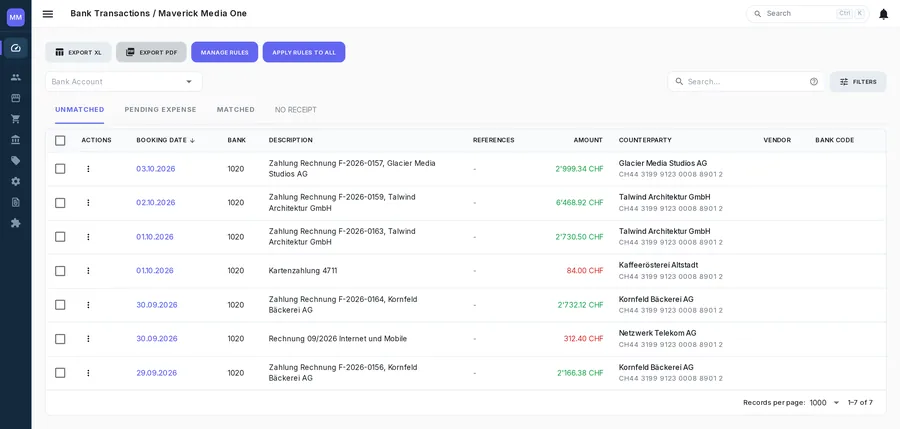The width and height of the screenshot is (900, 429).
Task: Open actions menu for Kartenzahlung 4711 row
Action: coord(88,270)
